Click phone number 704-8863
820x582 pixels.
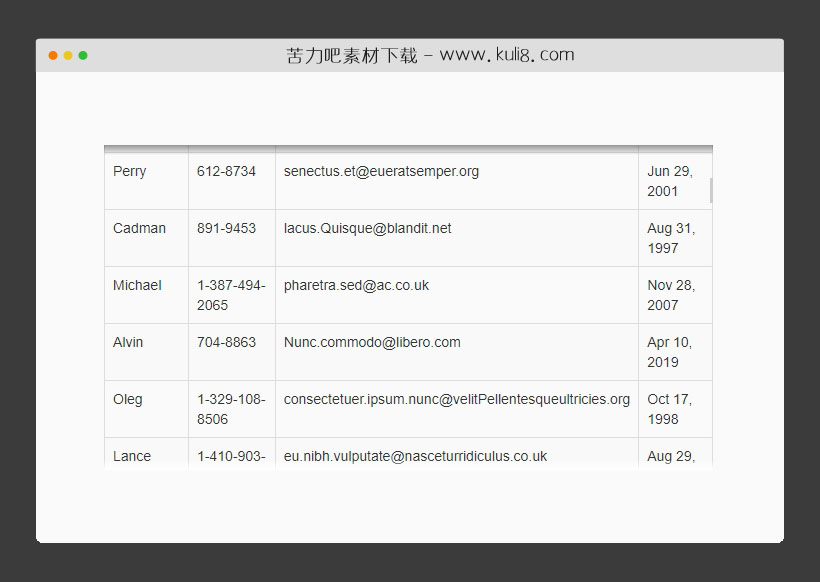point(226,342)
